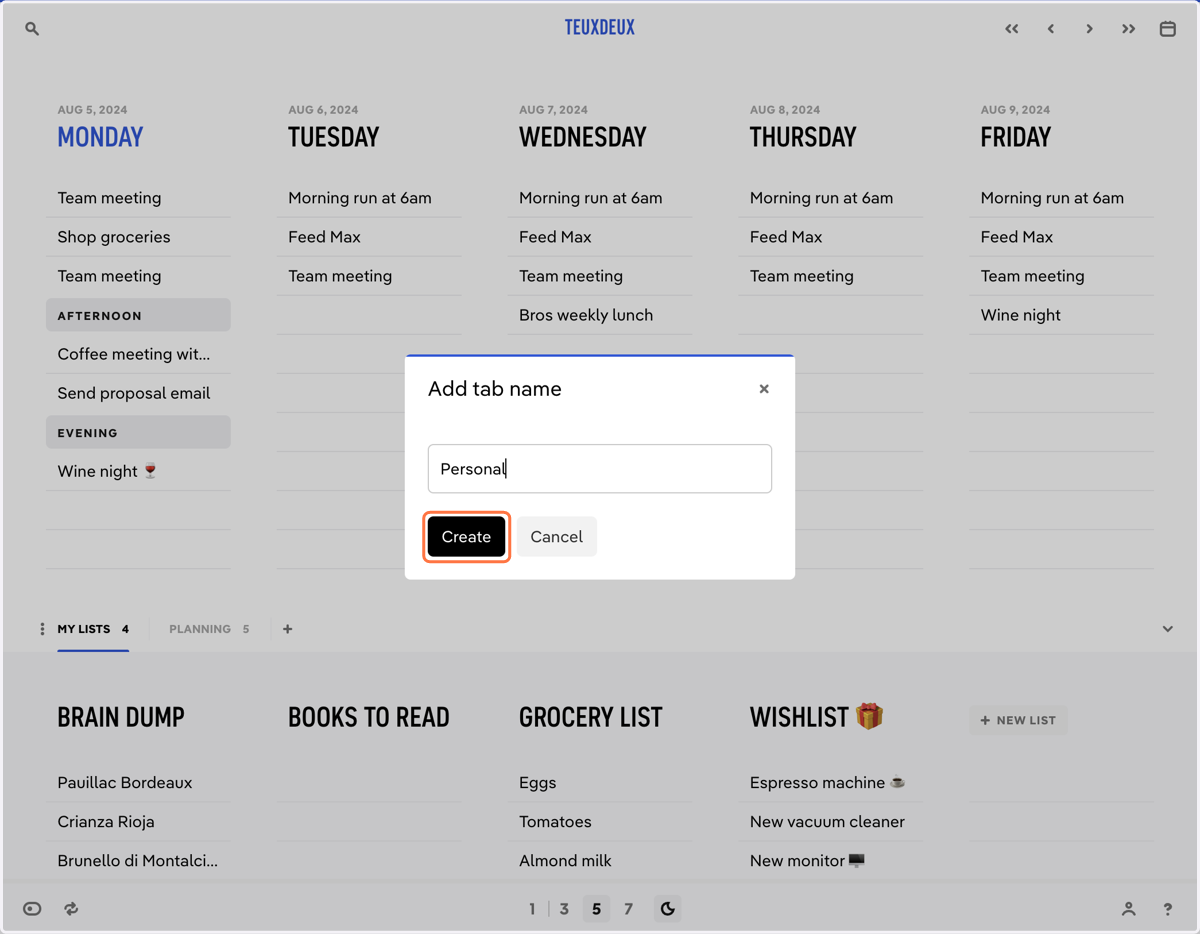
Task: Close the Add tab name dialog
Action: (x=764, y=389)
